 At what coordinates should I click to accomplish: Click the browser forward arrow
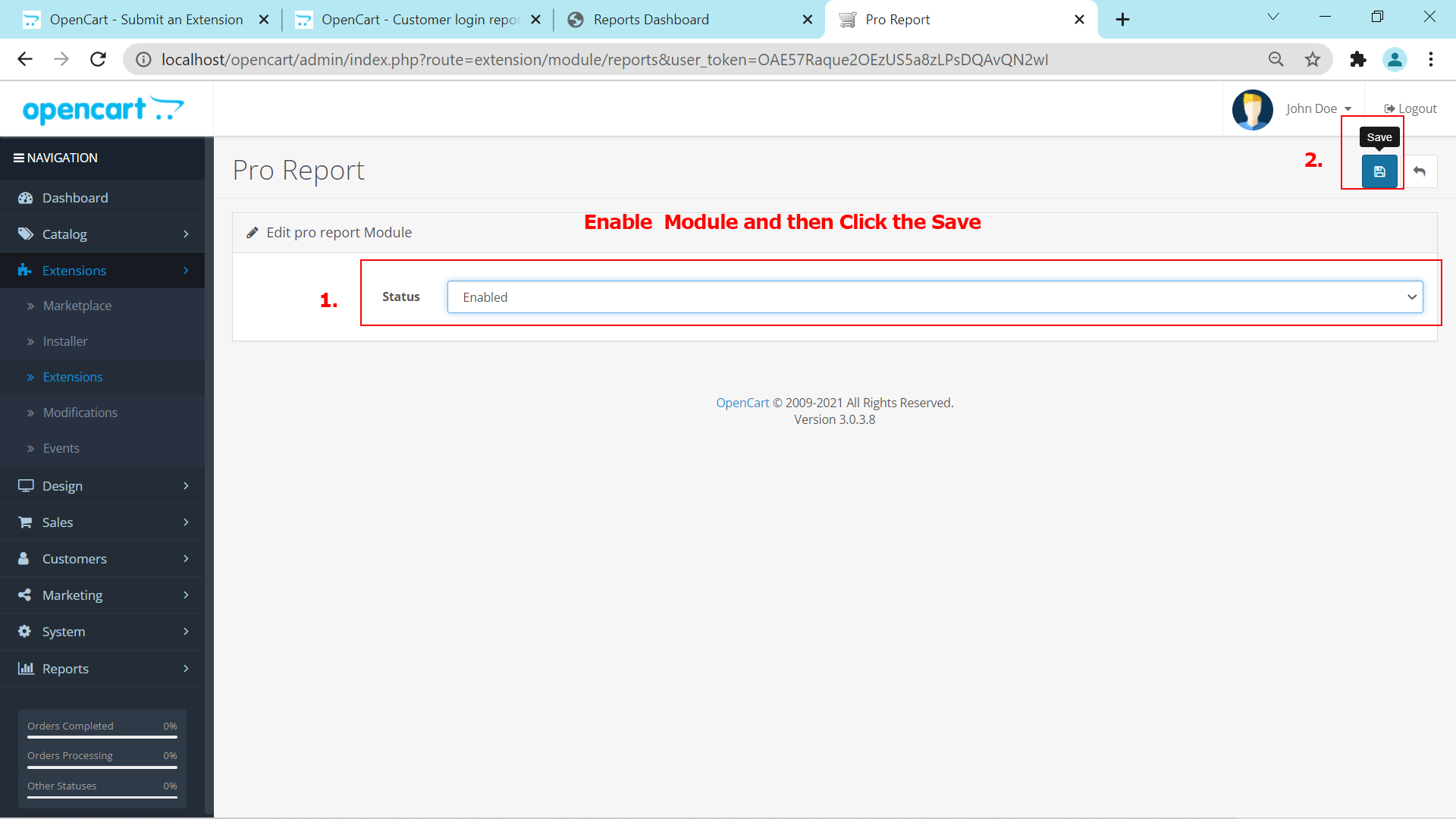(61, 59)
